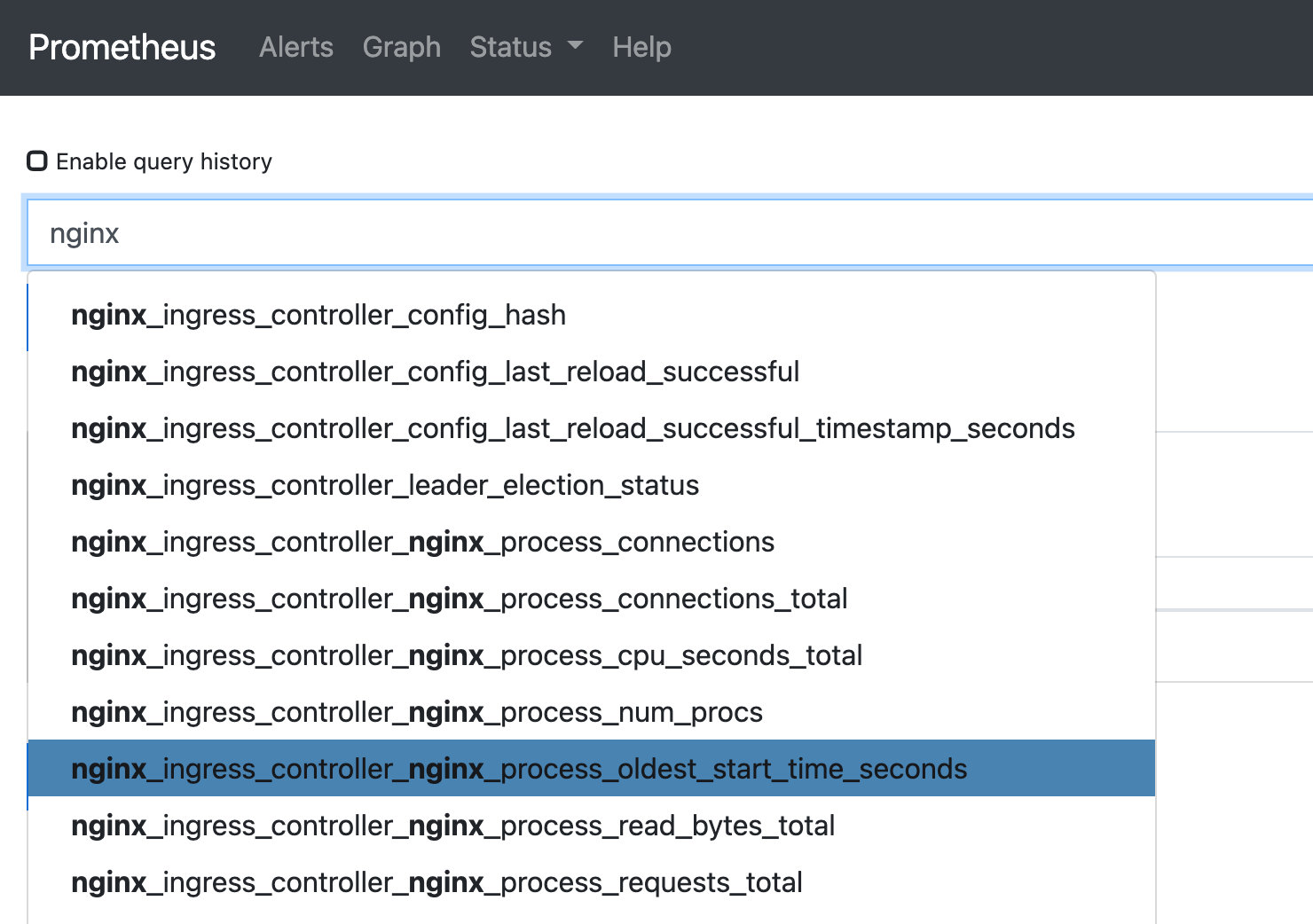Go to the Graph page

pyautogui.click(x=401, y=47)
